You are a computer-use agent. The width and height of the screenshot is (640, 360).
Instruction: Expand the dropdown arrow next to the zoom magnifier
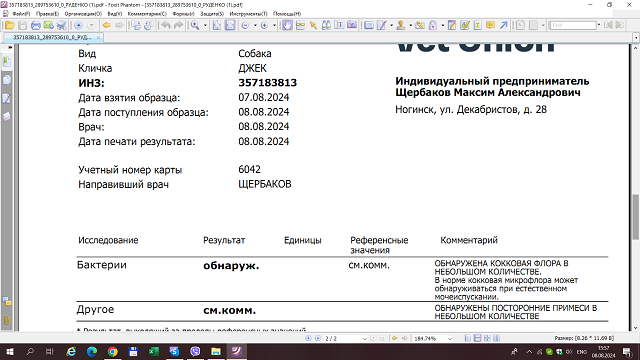205,25
